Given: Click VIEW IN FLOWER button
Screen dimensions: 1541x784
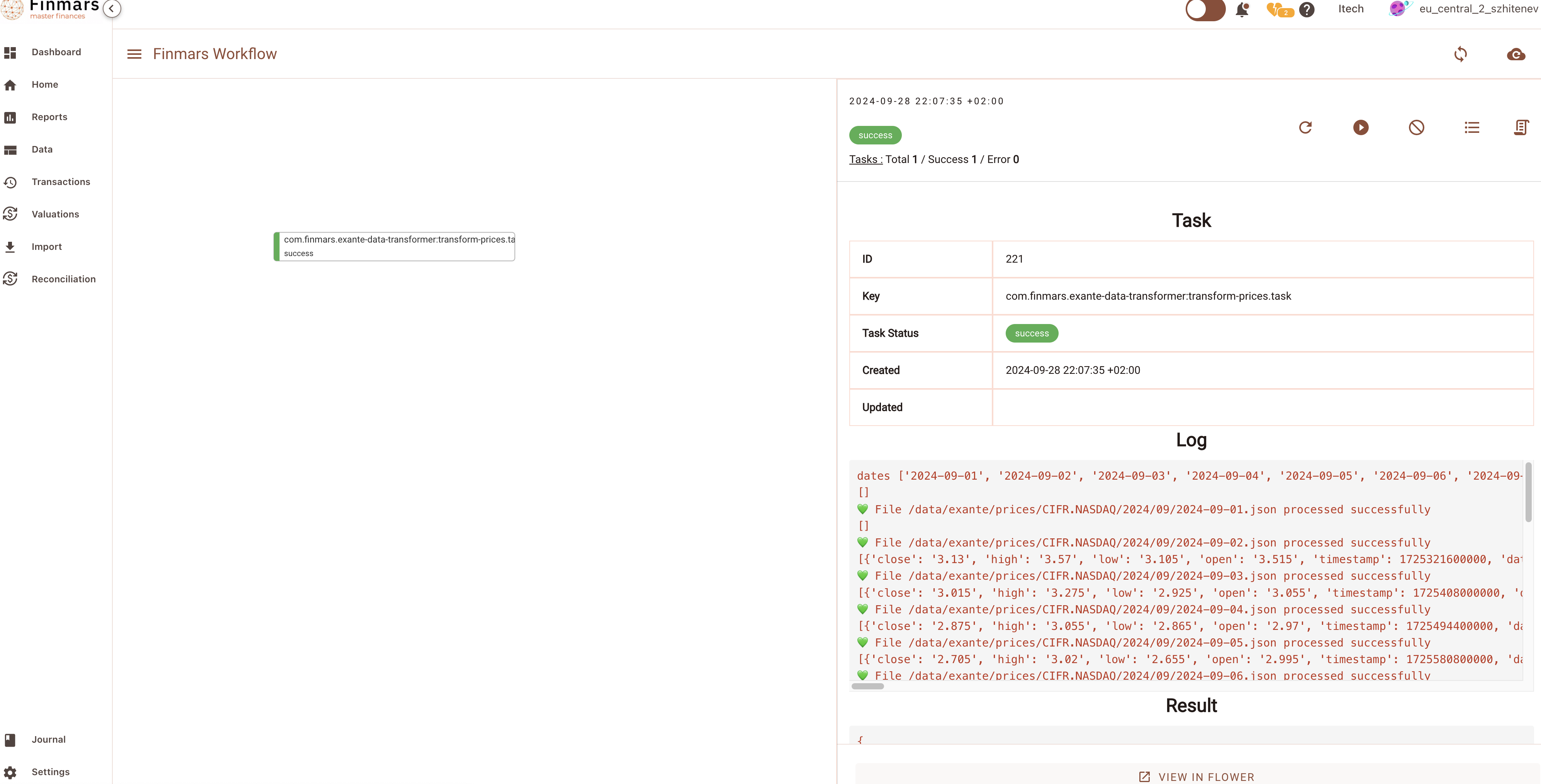Looking at the screenshot, I should 1196,776.
